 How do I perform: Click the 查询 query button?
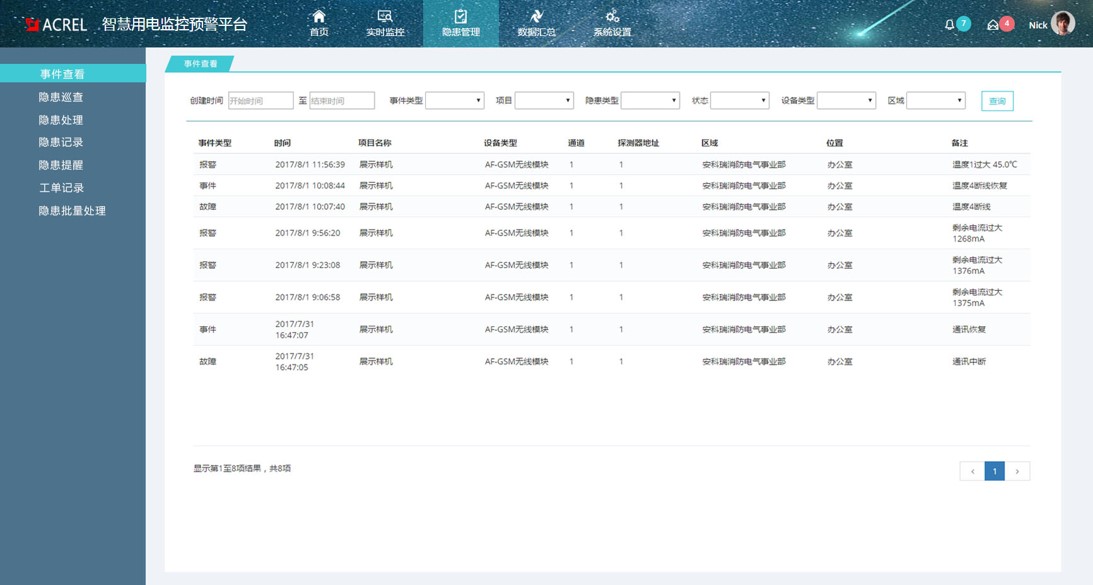(996, 100)
